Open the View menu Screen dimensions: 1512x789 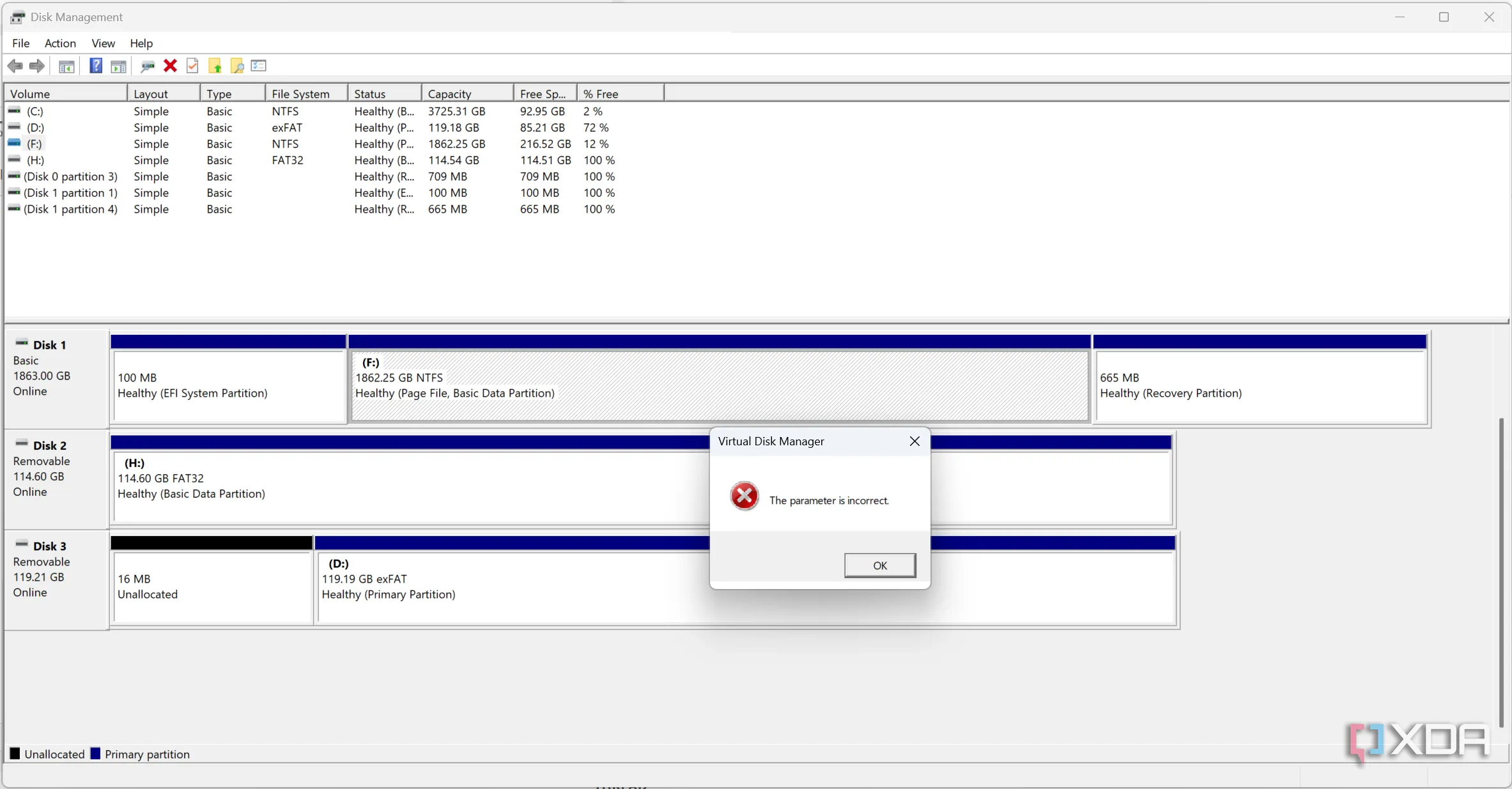pyautogui.click(x=103, y=43)
